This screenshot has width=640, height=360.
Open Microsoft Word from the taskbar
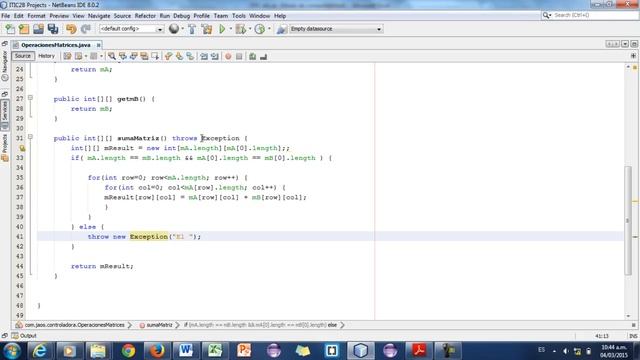click(x=186, y=351)
